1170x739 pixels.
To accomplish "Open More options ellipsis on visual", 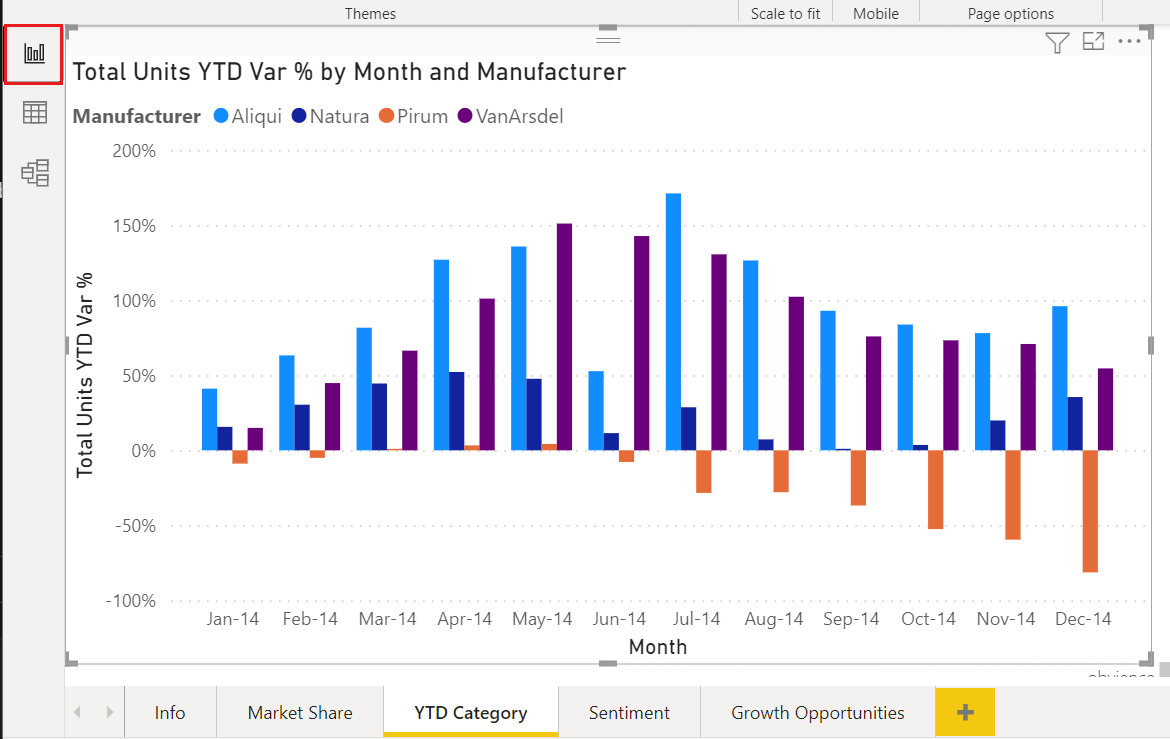I will (x=1129, y=42).
